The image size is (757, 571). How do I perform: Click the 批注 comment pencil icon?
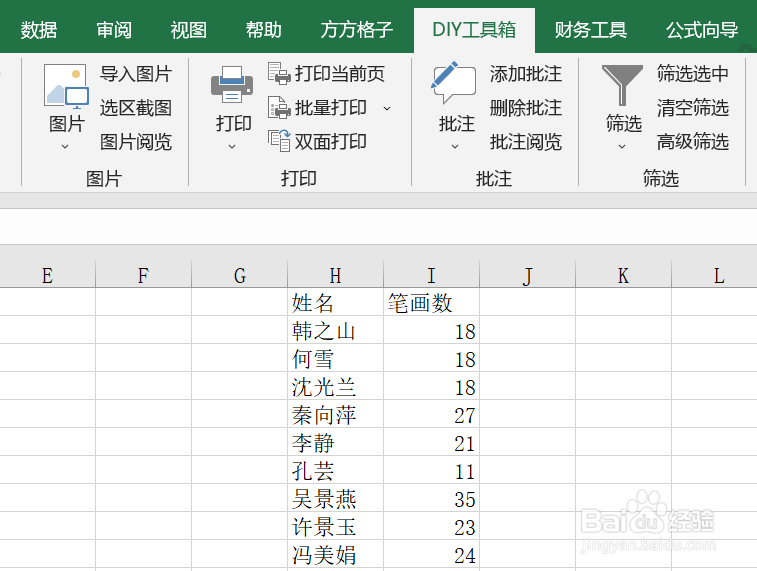[453, 82]
